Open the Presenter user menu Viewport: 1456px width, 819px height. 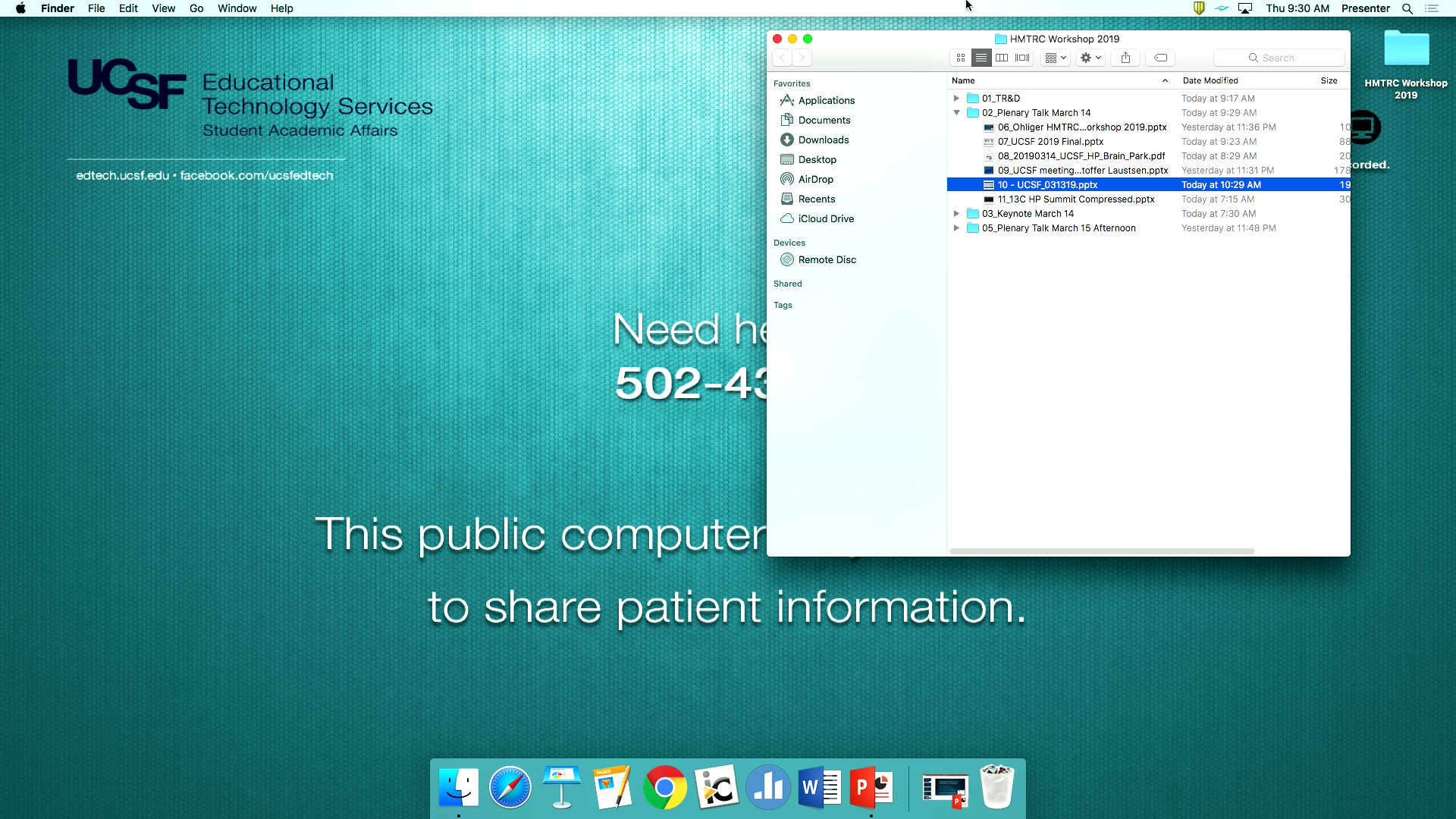[1366, 8]
